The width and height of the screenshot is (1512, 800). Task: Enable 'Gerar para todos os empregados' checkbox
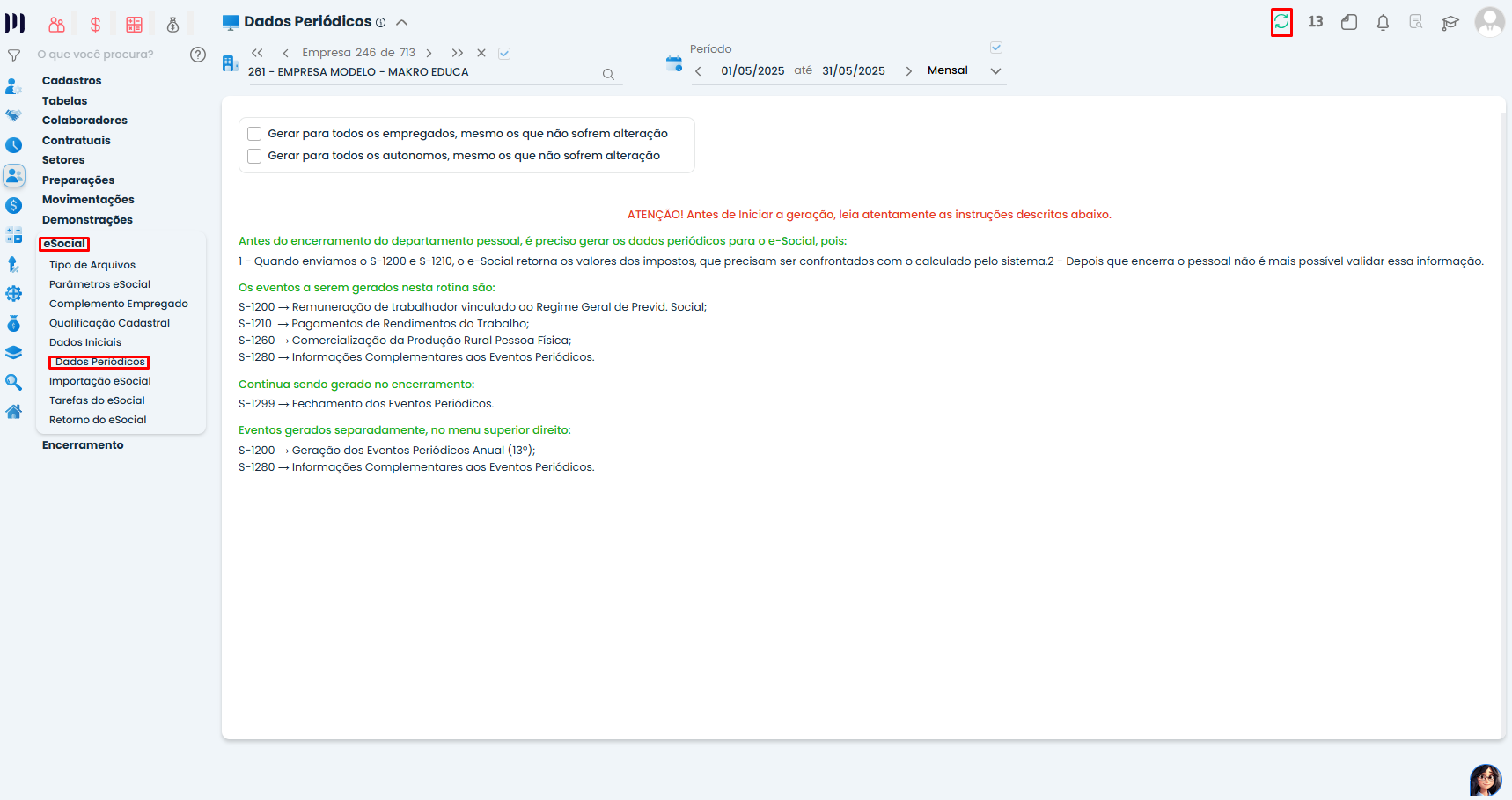tap(254, 134)
